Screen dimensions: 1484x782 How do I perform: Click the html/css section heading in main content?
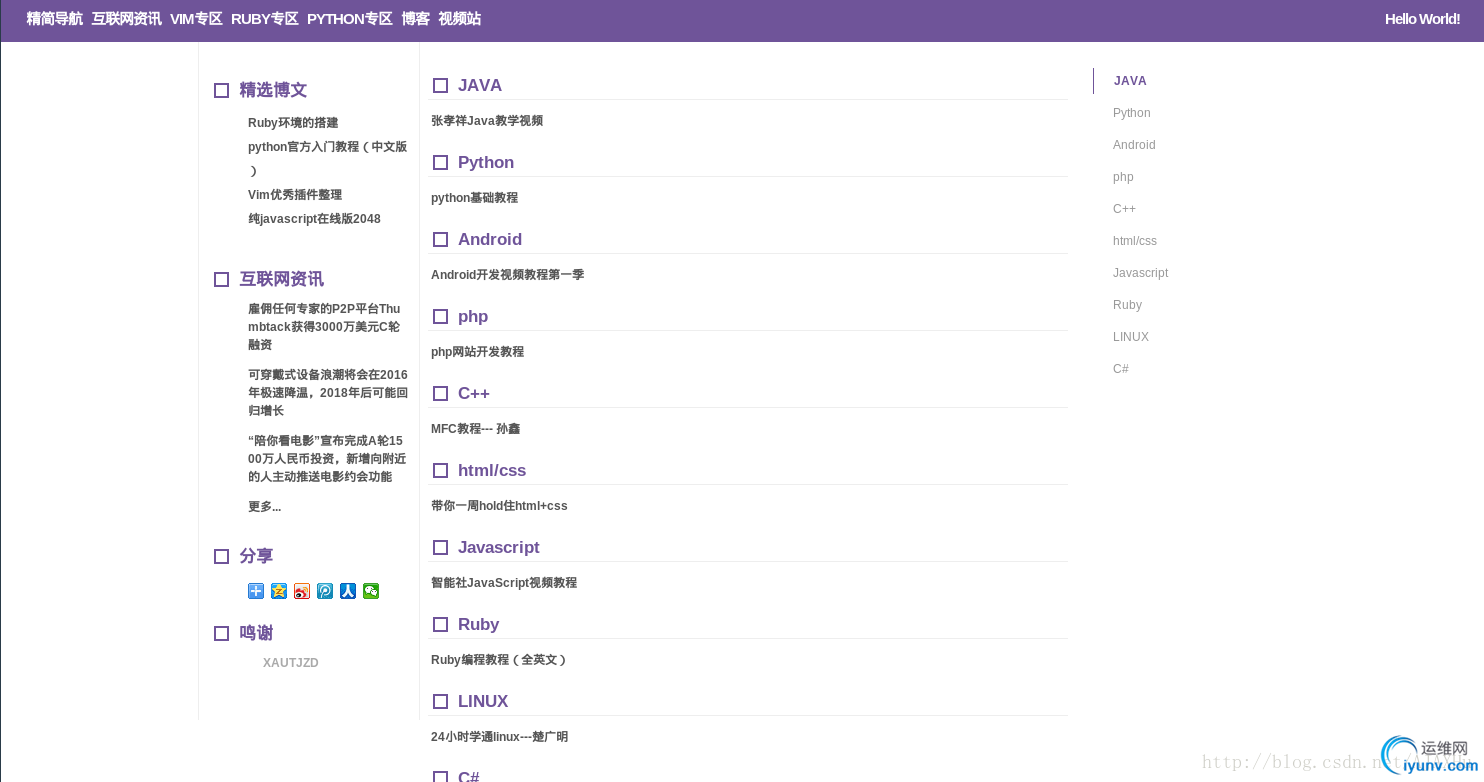(492, 471)
